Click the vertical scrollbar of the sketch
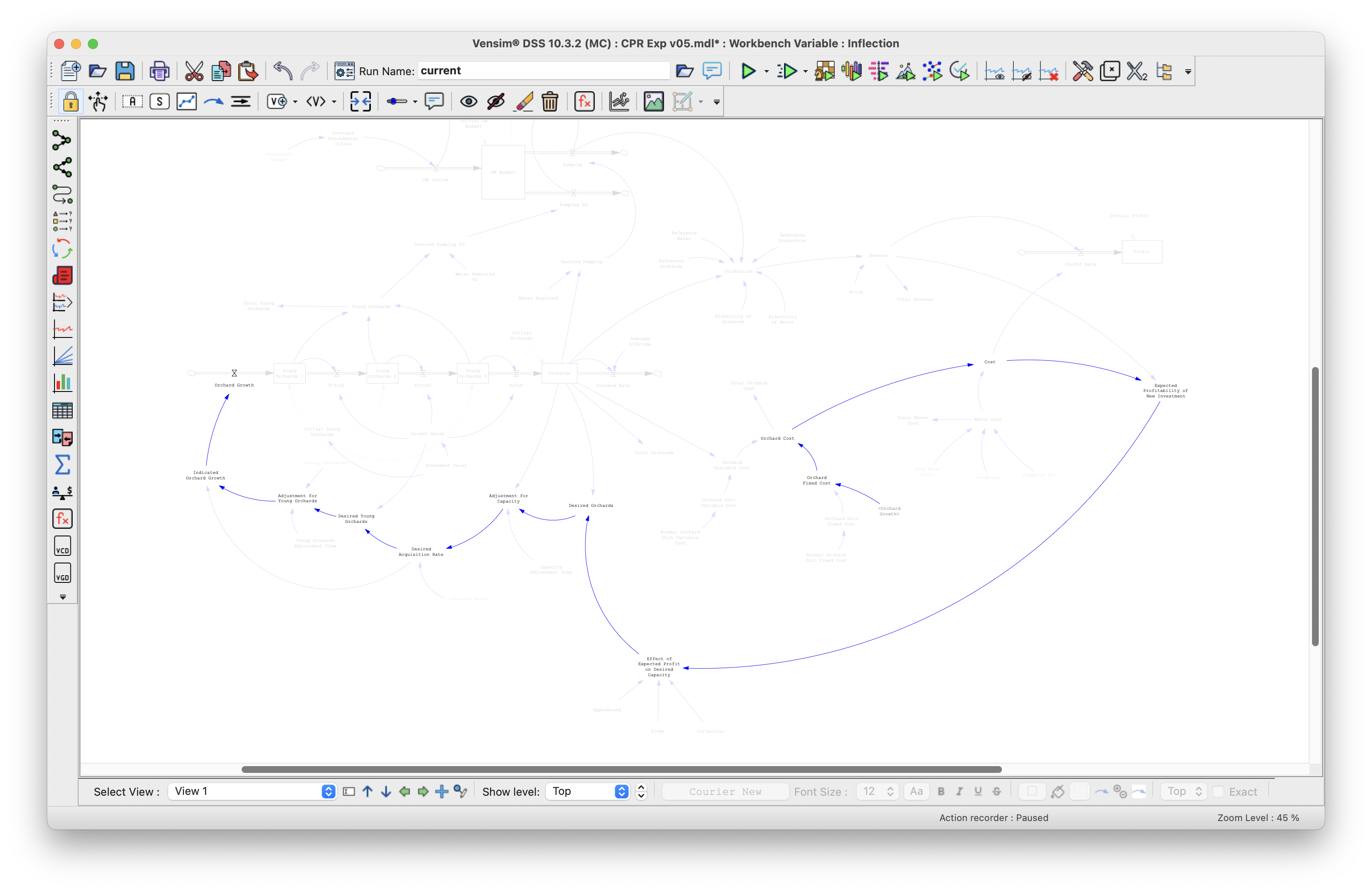This screenshot has width=1372, height=892. click(x=1315, y=506)
